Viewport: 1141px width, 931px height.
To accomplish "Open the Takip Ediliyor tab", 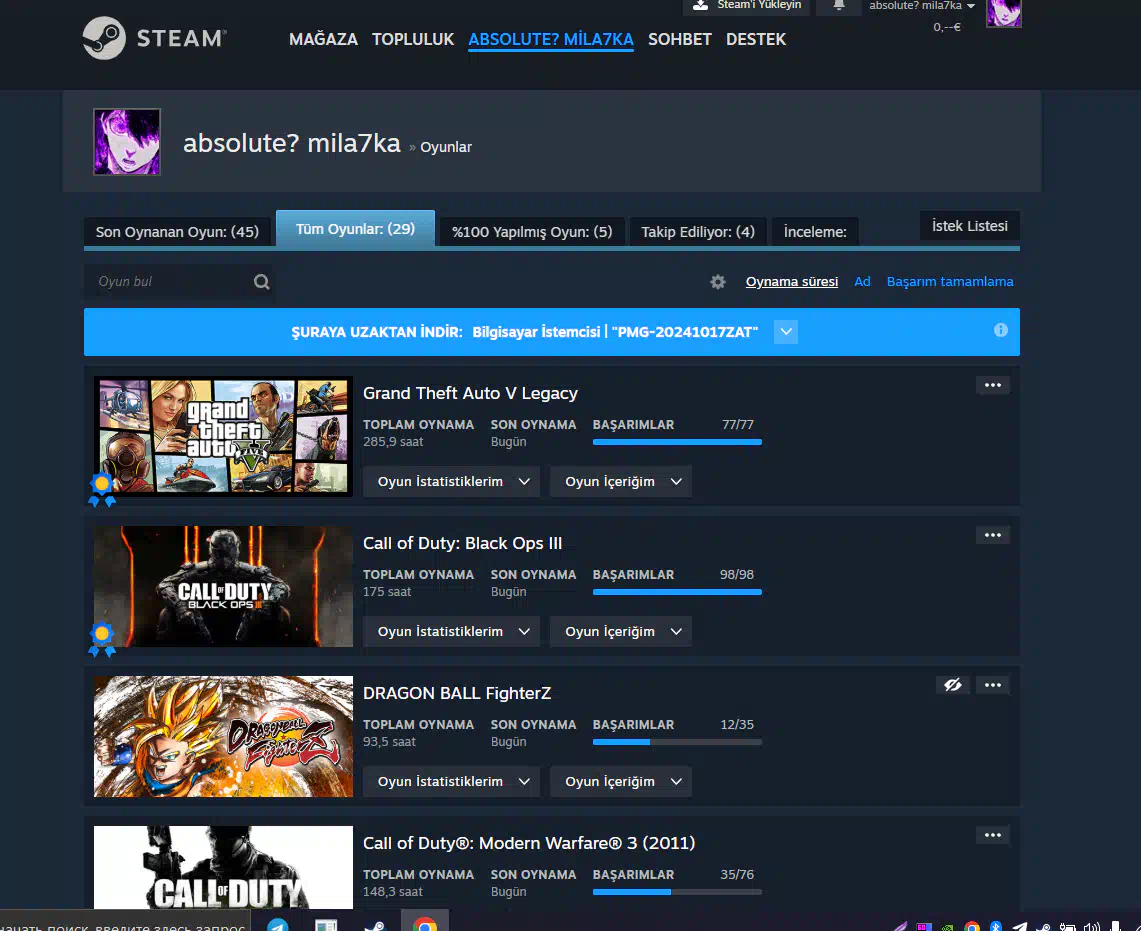I will pos(698,231).
